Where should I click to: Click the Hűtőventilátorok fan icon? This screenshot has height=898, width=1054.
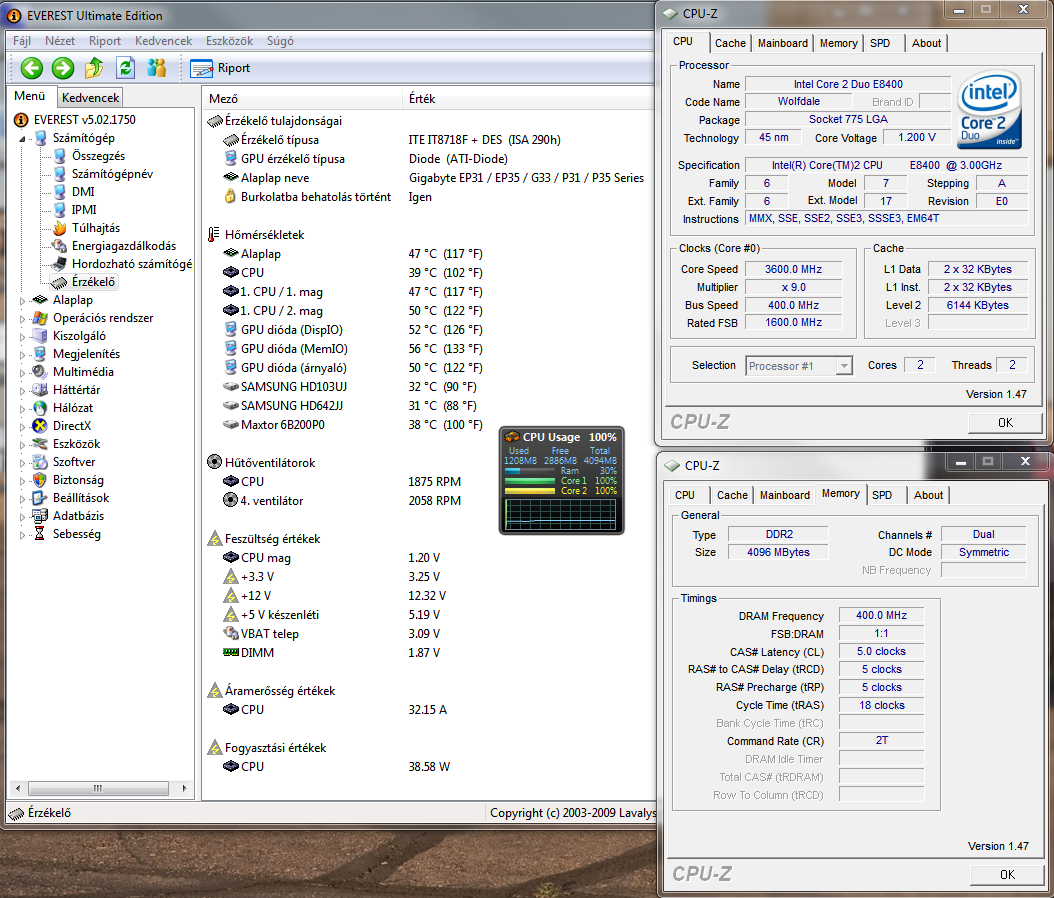click(x=214, y=462)
